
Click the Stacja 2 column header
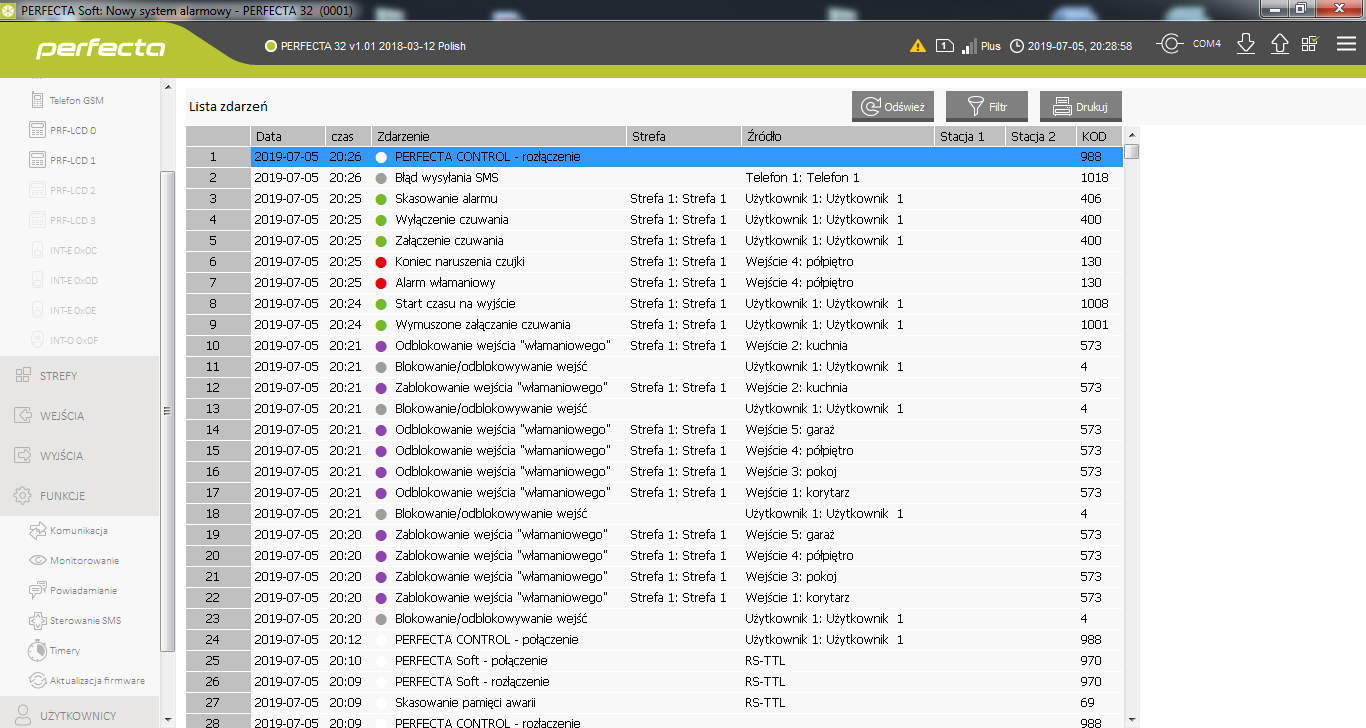pyautogui.click(x=1041, y=136)
